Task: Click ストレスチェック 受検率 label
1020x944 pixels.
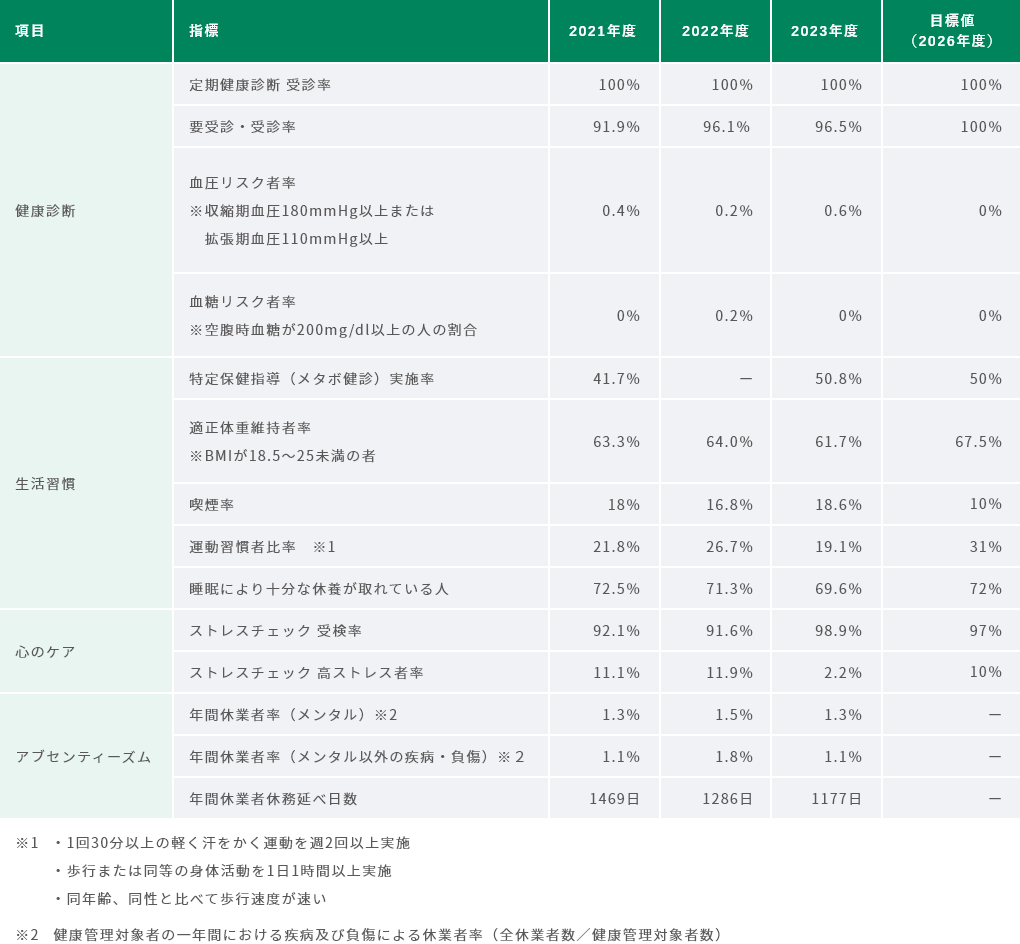Action: pyautogui.click(x=275, y=631)
